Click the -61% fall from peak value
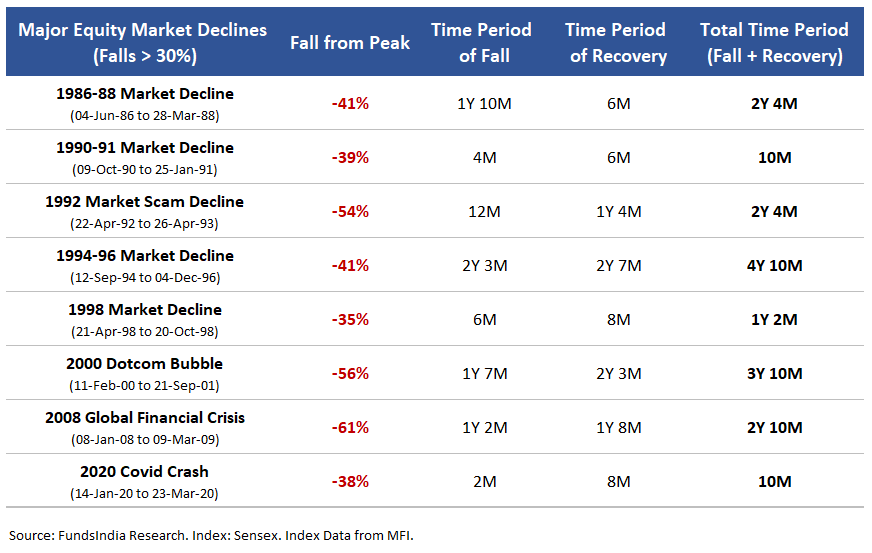 click(350, 427)
